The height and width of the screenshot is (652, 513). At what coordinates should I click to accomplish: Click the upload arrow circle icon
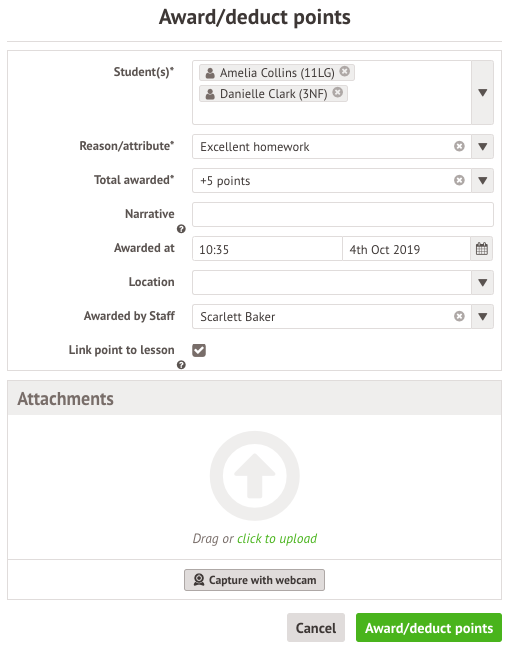(254, 476)
